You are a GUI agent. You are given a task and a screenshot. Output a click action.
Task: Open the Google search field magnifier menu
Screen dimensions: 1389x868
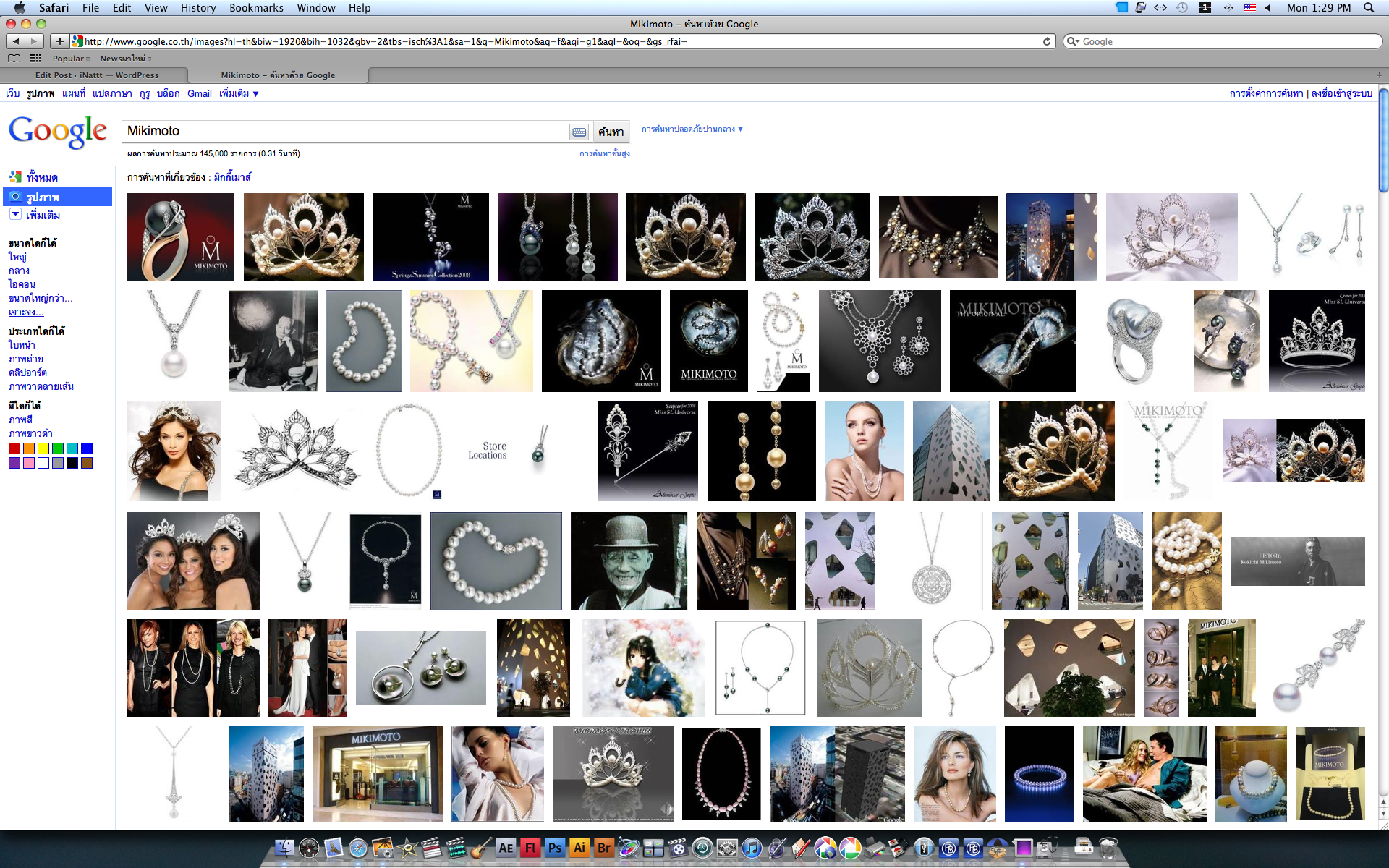coord(1073,41)
